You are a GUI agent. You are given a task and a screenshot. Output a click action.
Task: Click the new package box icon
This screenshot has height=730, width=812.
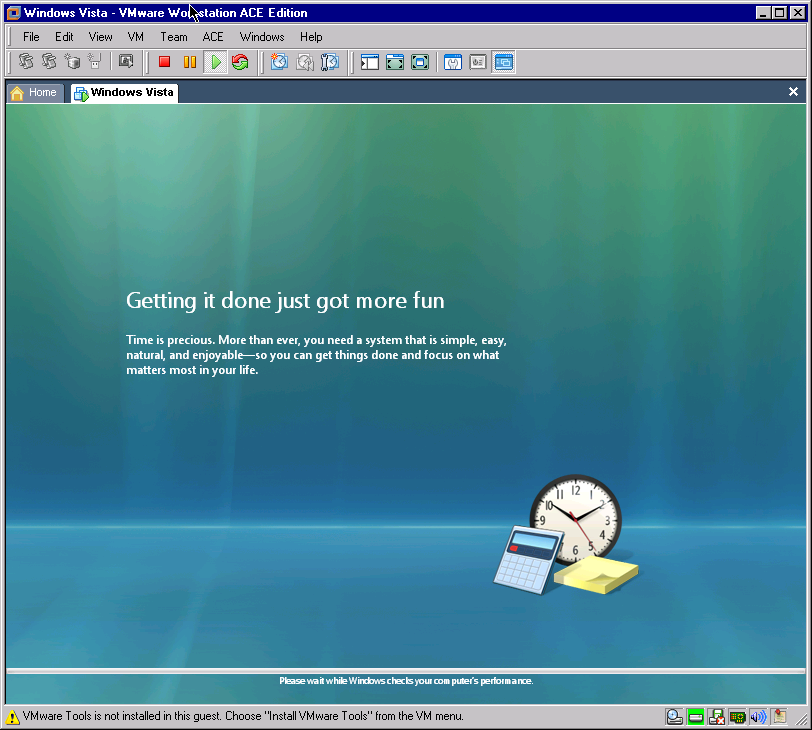(x=72, y=62)
